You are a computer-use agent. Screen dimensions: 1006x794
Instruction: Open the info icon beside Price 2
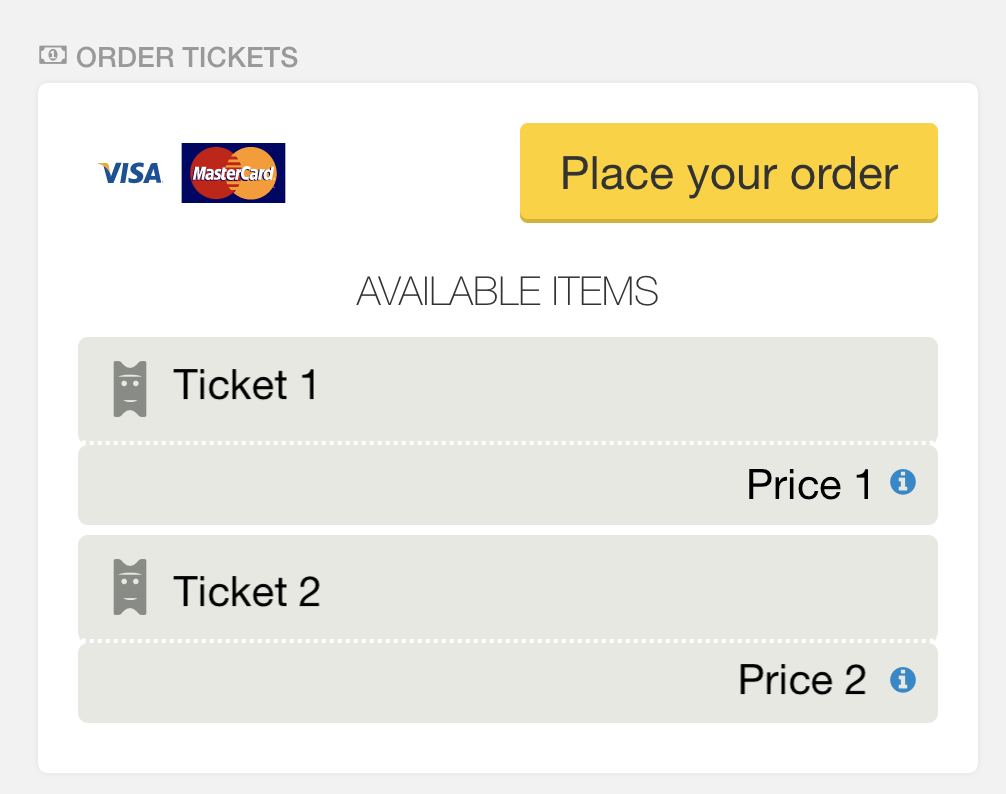(903, 680)
